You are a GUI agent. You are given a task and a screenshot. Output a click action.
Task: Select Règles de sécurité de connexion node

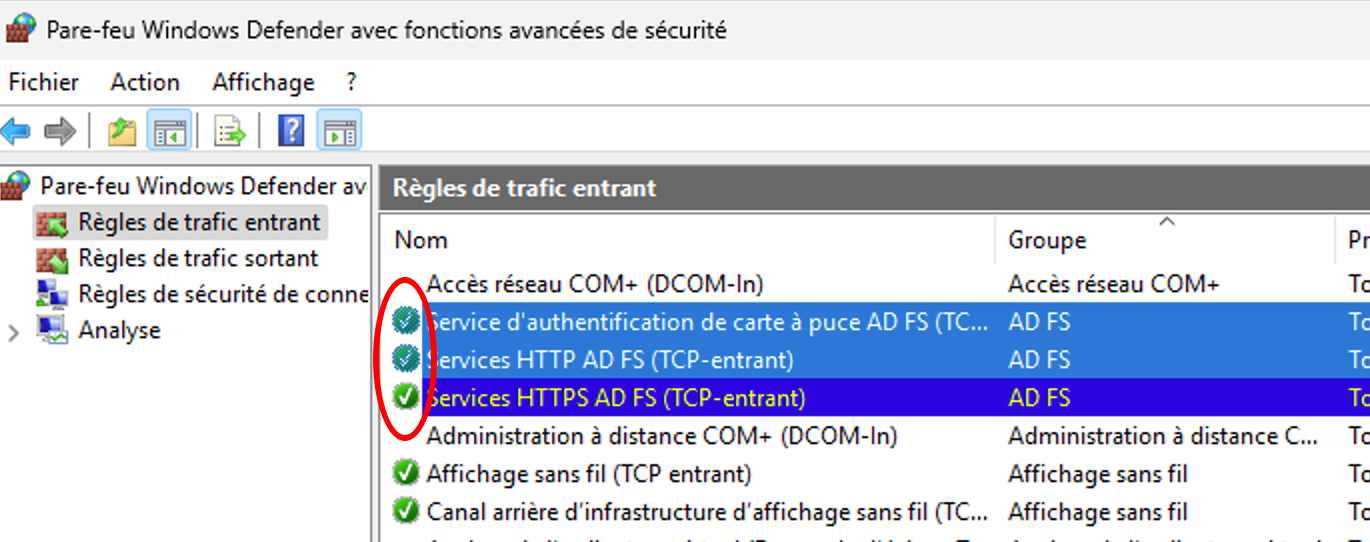pyautogui.click(x=222, y=294)
